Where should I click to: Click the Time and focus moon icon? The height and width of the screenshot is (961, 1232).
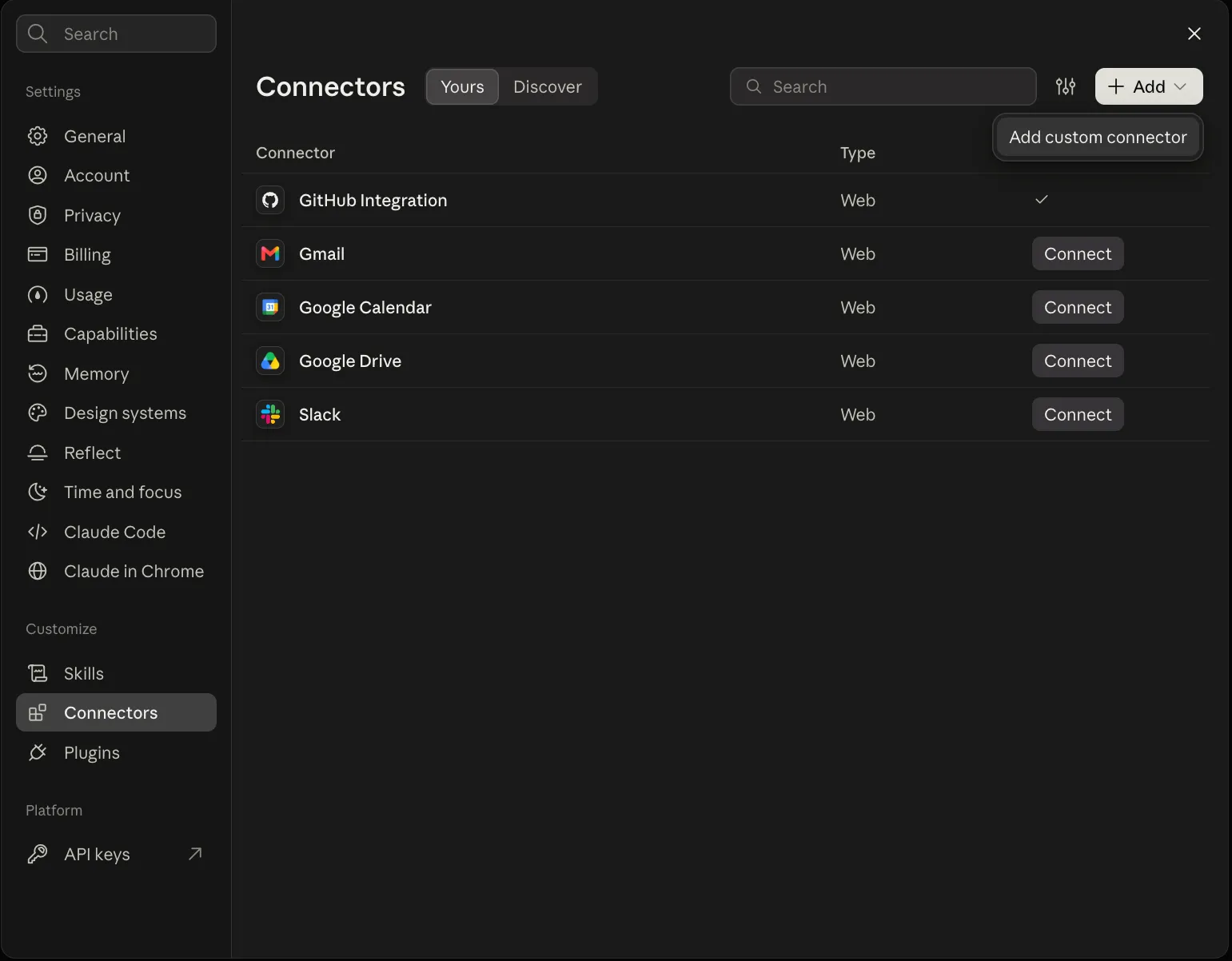38,492
